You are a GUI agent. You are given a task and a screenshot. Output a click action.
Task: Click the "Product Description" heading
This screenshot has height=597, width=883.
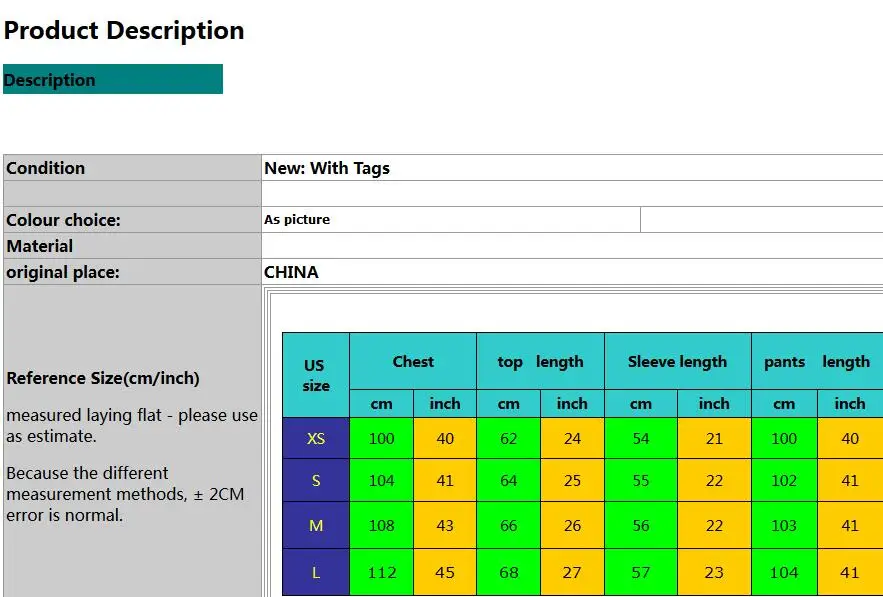pyautogui.click(x=124, y=30)
